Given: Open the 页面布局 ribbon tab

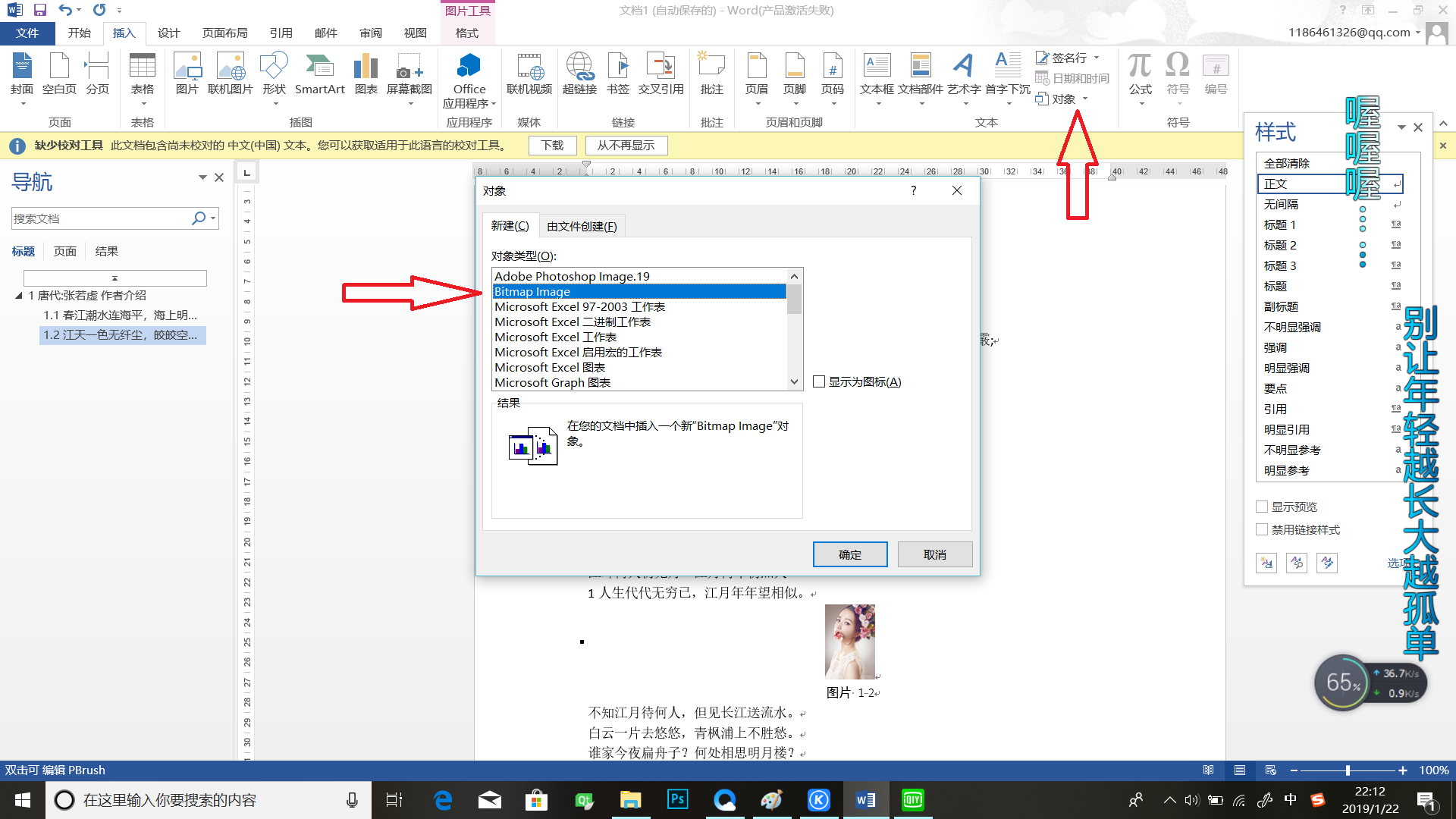Looking at the screenshot, I should (x=224, y=33).
